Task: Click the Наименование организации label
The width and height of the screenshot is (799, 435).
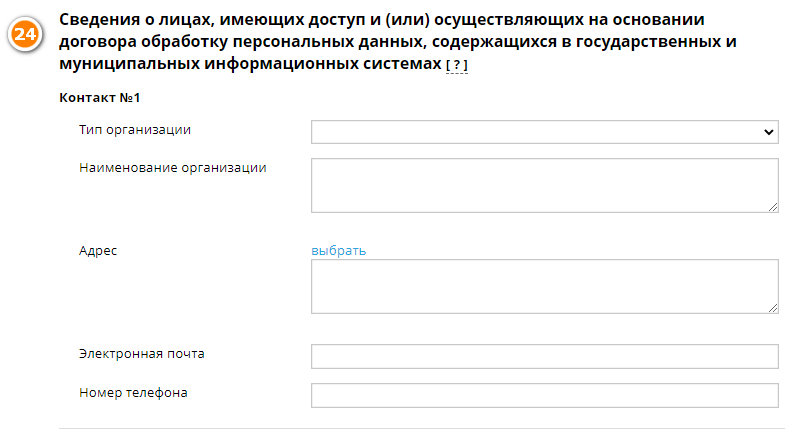Action: (173, 168)
